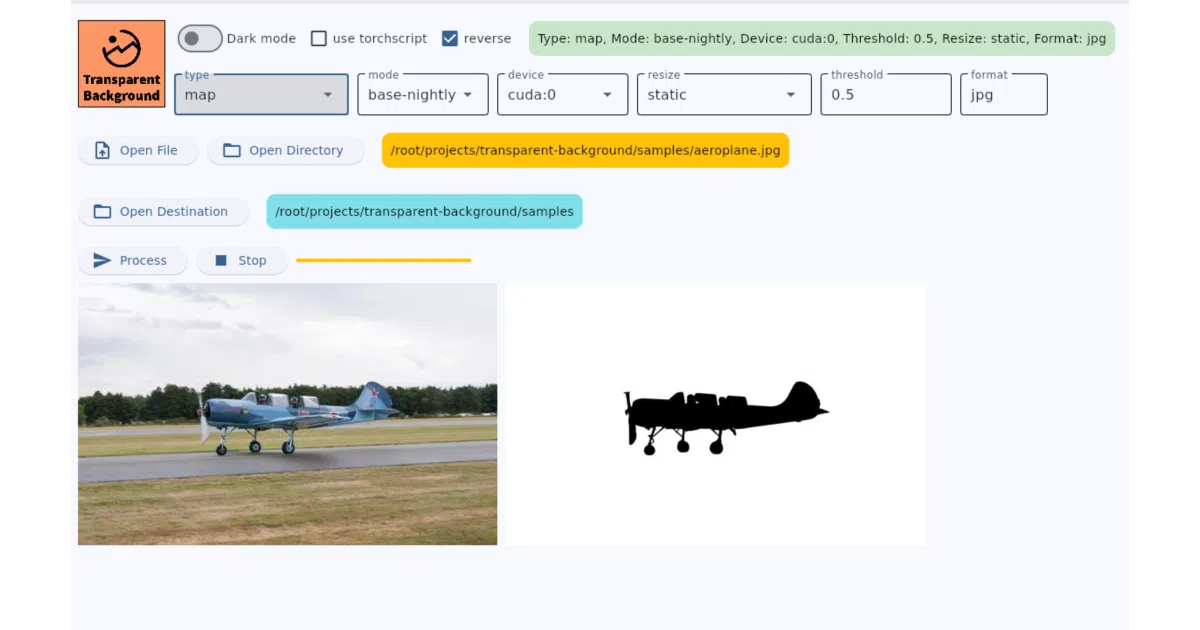Click the upload icon on Open File
This screenshot has width=1200, height=630.
click(102, 150)
